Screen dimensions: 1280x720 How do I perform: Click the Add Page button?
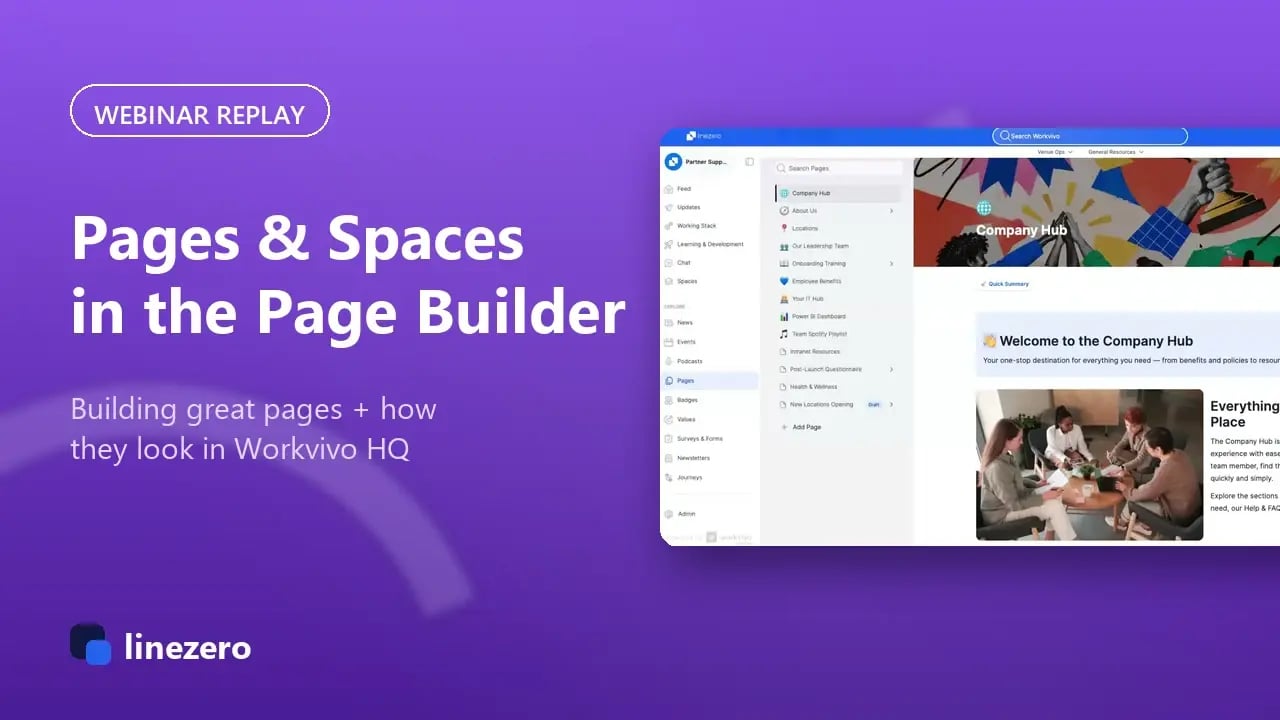click(800, 427)
